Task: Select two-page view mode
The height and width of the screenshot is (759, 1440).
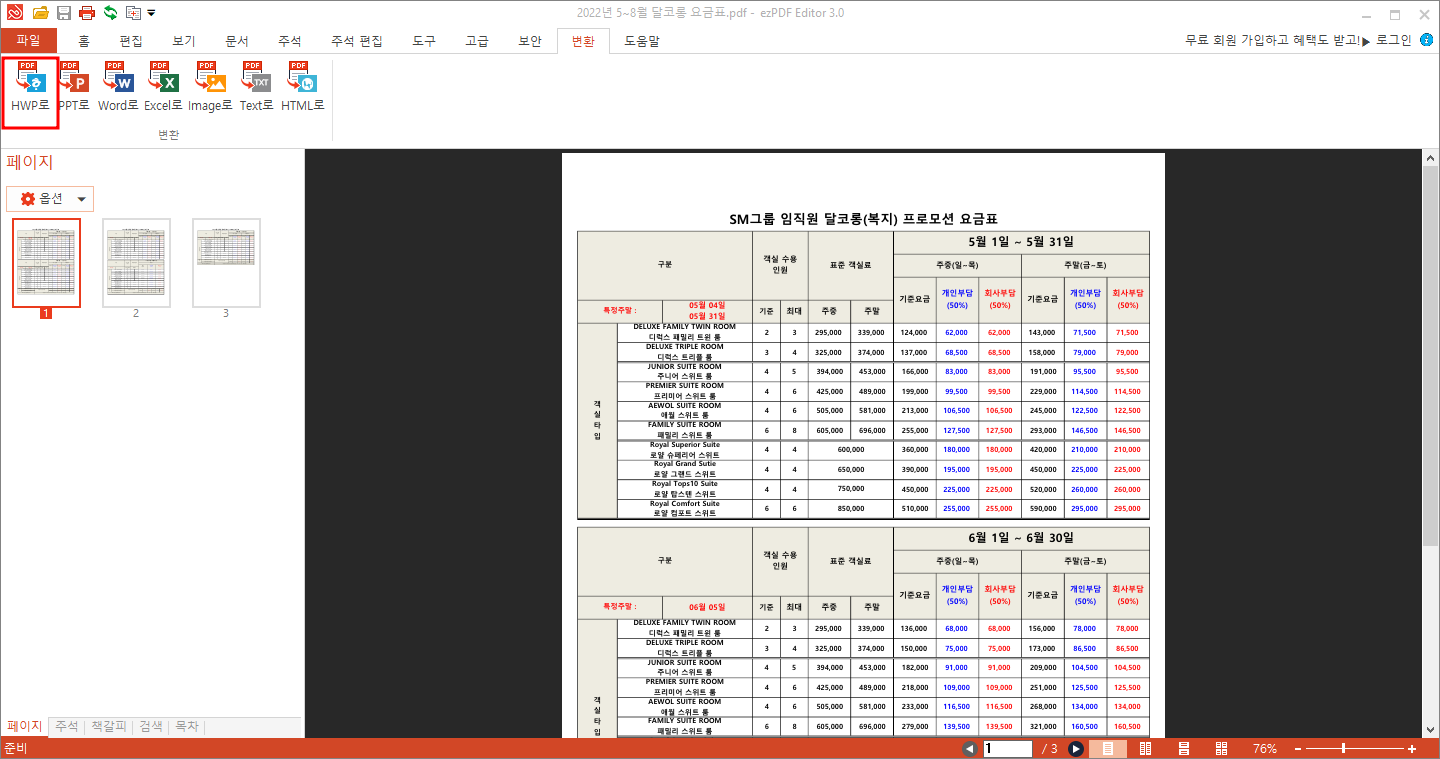Action: (1146, 749)
